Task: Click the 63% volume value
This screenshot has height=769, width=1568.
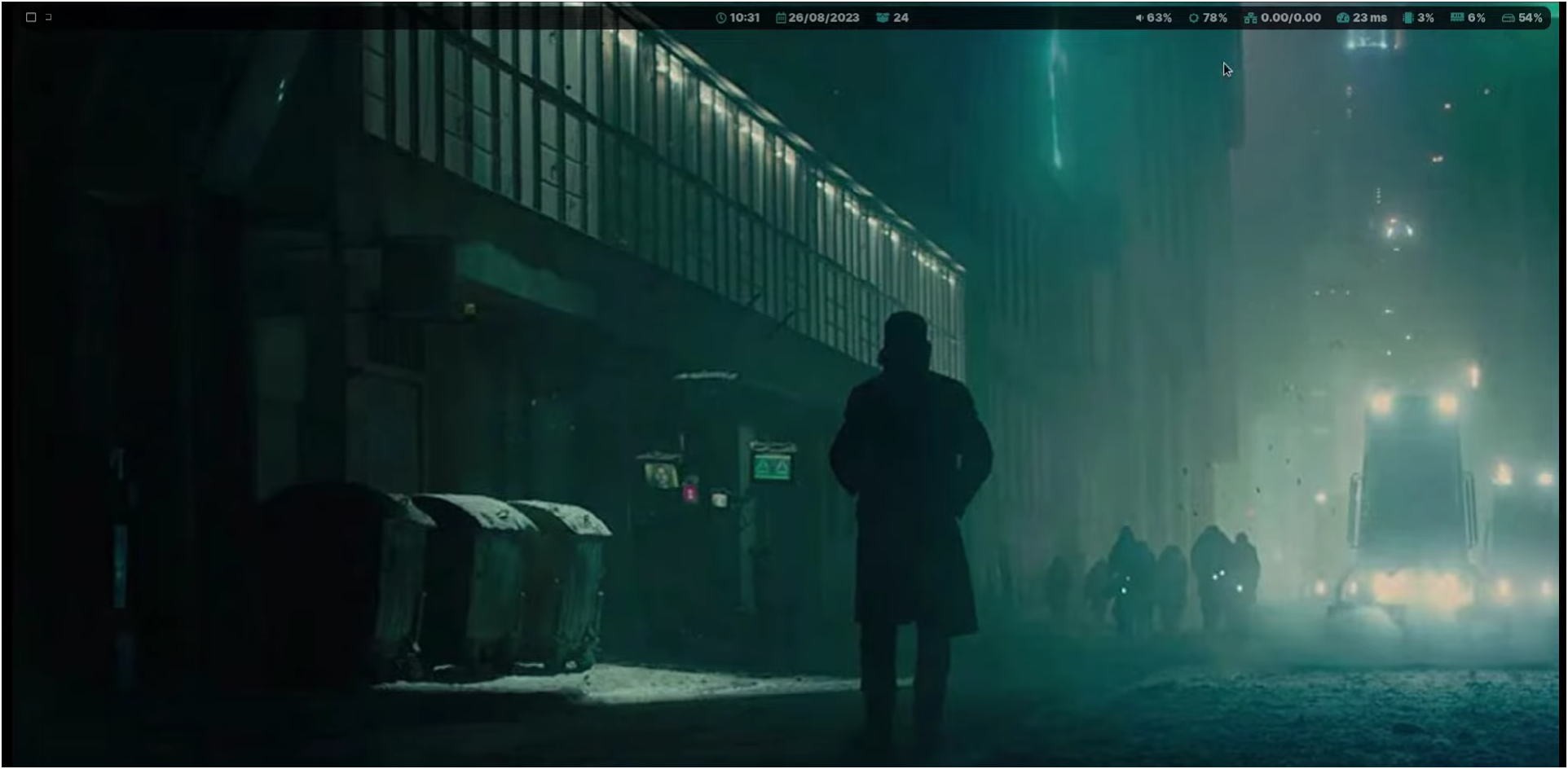Action: pyautogui.click(x=1159, y=18)
